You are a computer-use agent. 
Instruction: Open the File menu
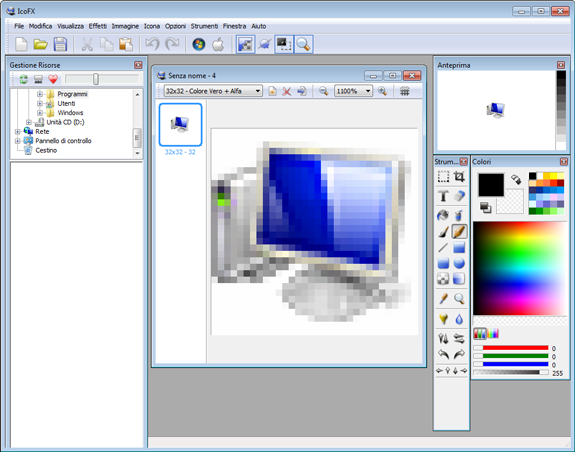click(x=19, y=26)
